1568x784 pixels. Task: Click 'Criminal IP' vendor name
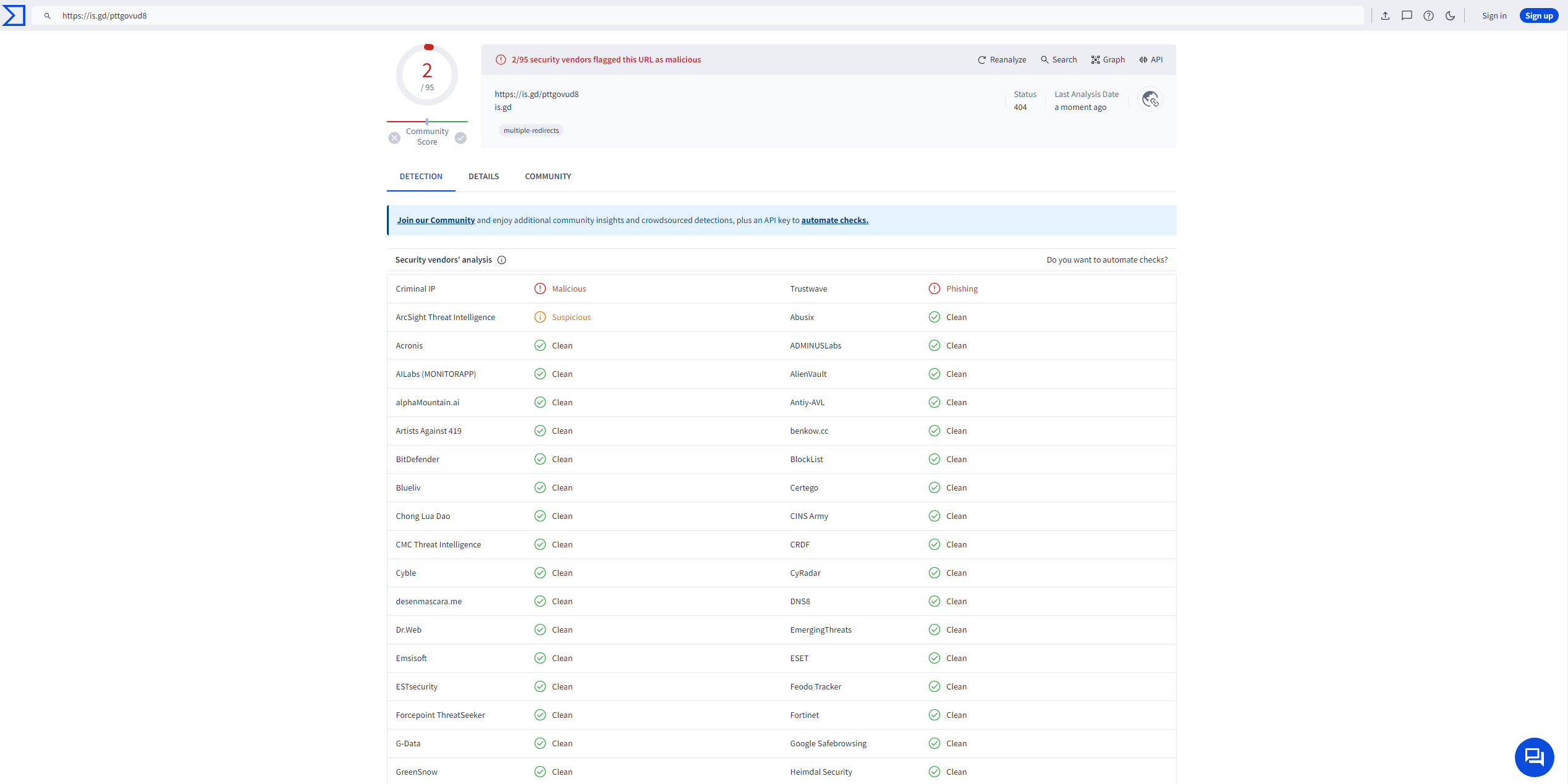415,289
